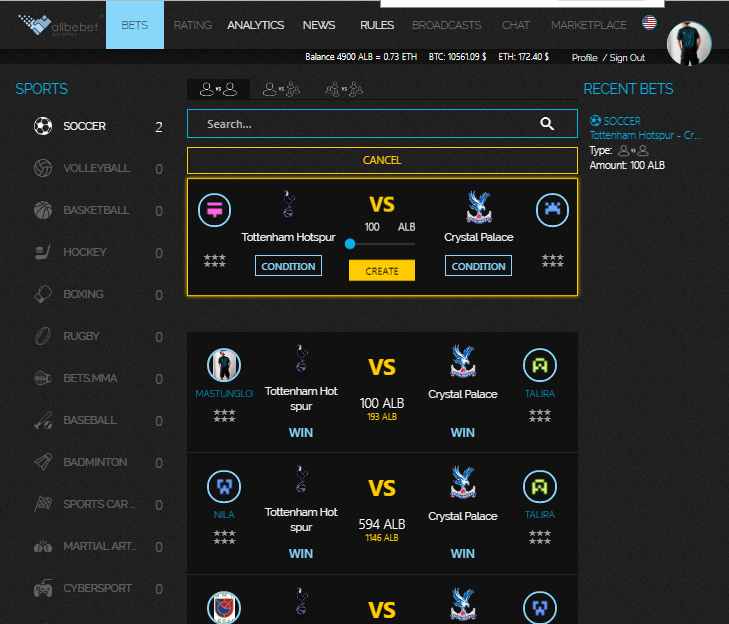Screen dimensions: 729x624
Task: Click the bet amount slider handle
Action: pos(350,244)
